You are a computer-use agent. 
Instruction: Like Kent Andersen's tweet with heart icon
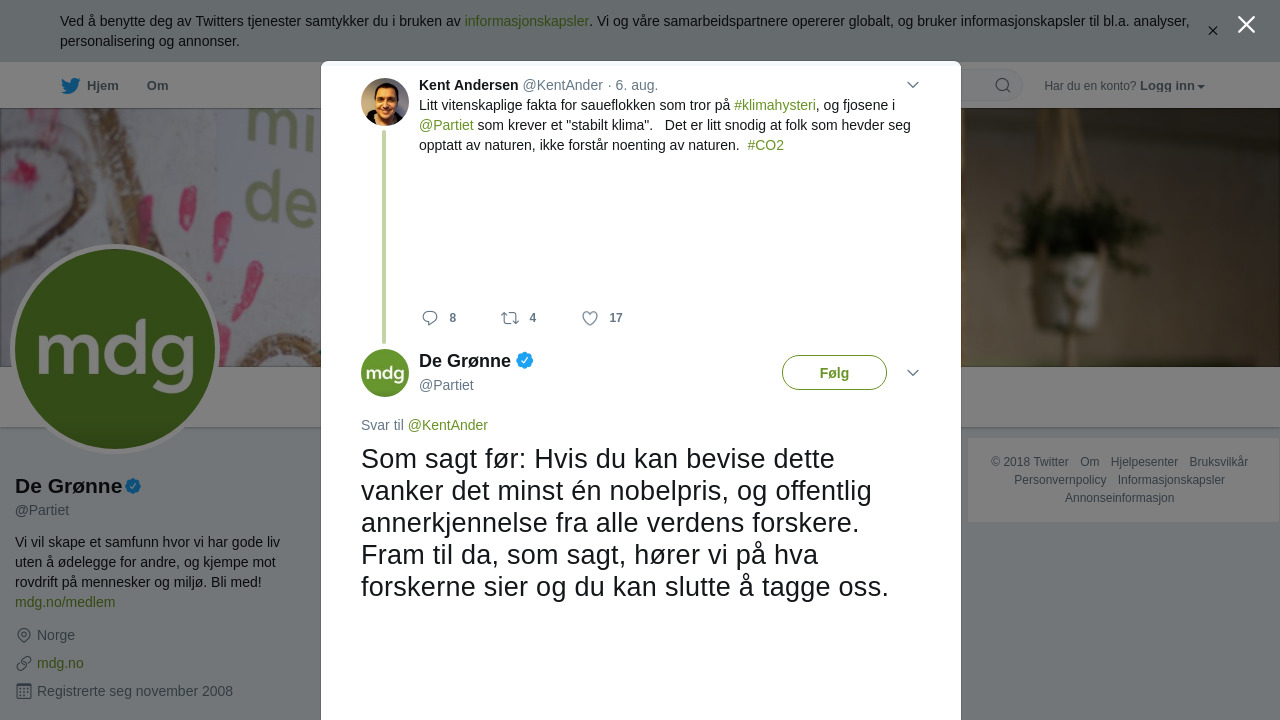pyautogui.click(x=590, y=318)
